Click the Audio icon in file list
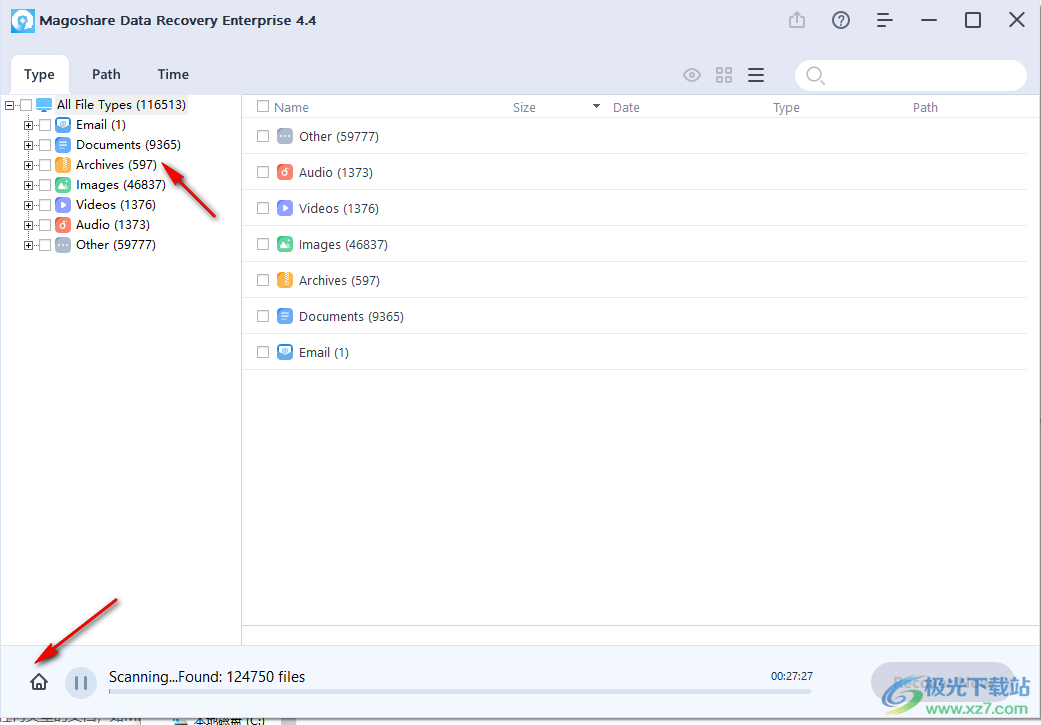The image size is (1041, 725). click(x=285, y=172)
